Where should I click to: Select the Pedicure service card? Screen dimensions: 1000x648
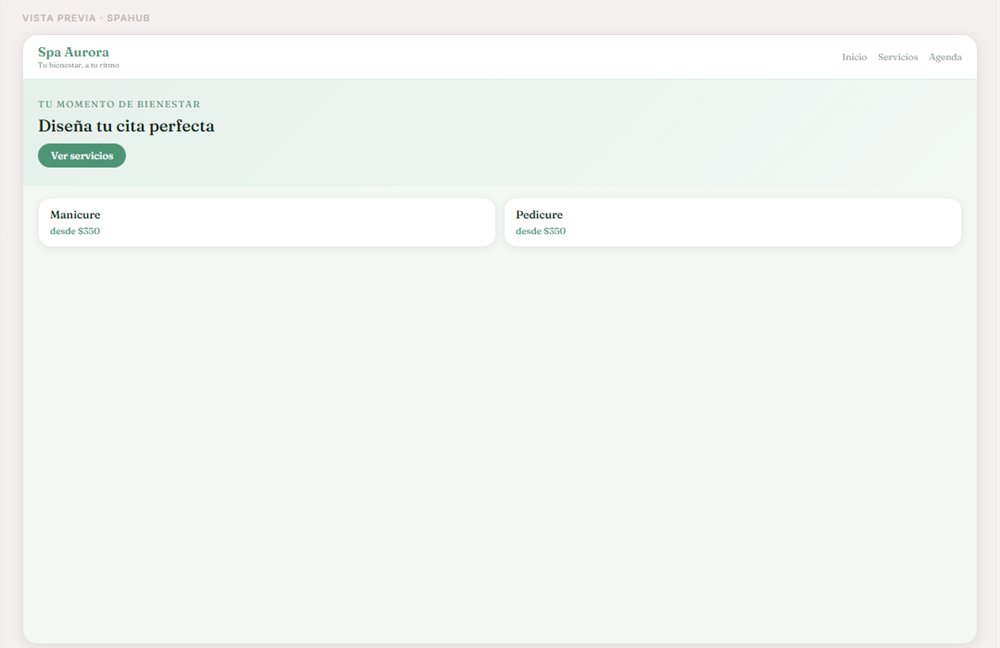point(732,222)
